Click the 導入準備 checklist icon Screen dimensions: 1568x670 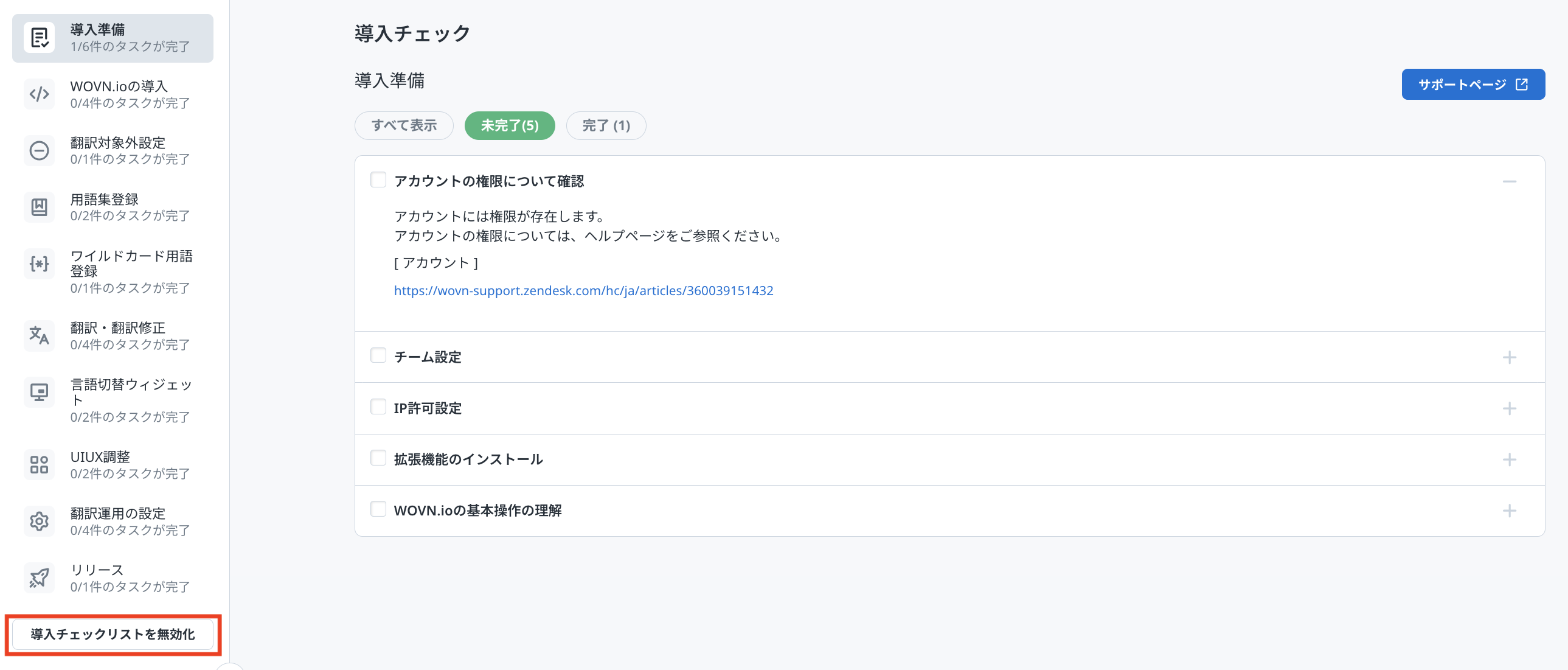pyautogui.click(x=40, y=38)
